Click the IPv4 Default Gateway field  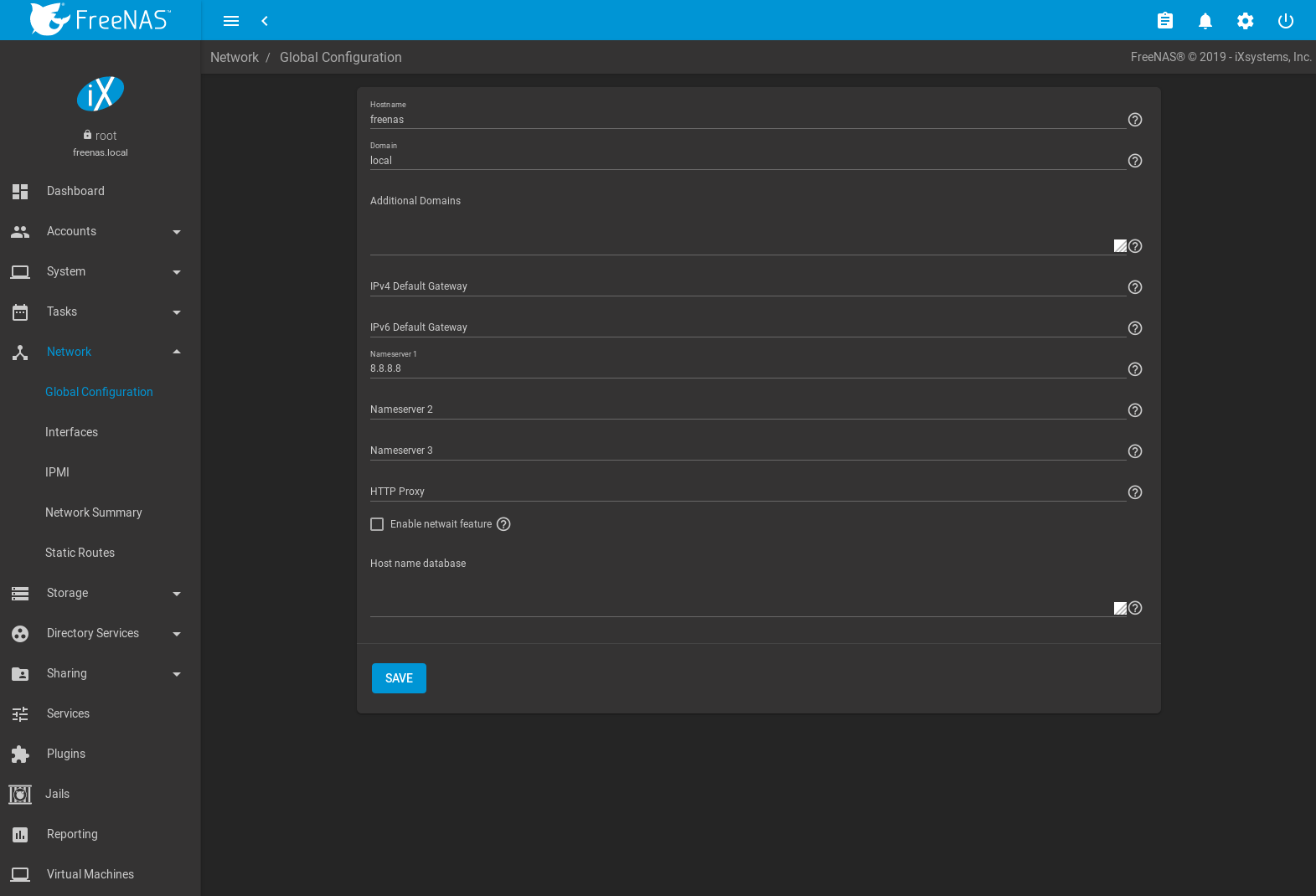[748, 286]
